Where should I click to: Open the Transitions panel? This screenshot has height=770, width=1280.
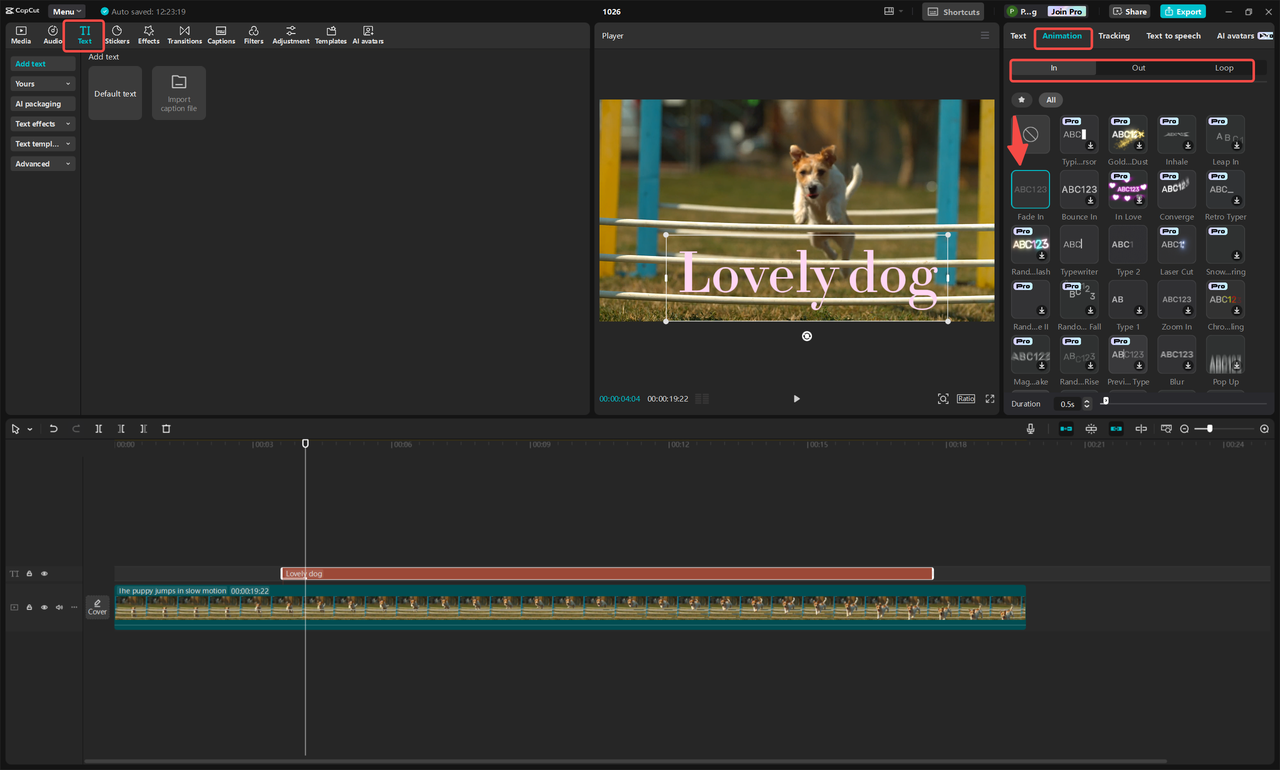184,35
